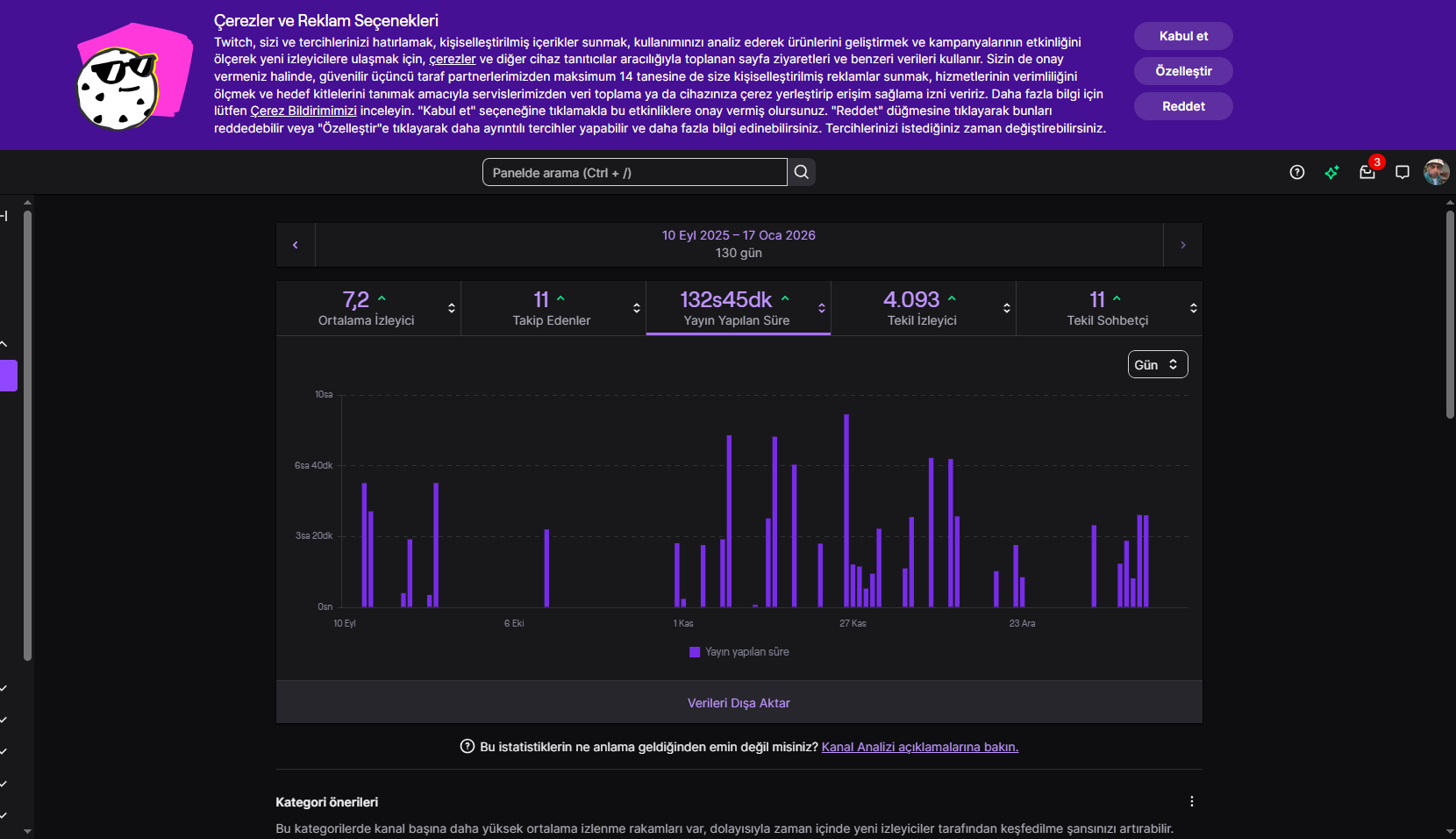Open the green sparkle icon in the header
The image size is (1456, 839).
tap(1332, 172)
